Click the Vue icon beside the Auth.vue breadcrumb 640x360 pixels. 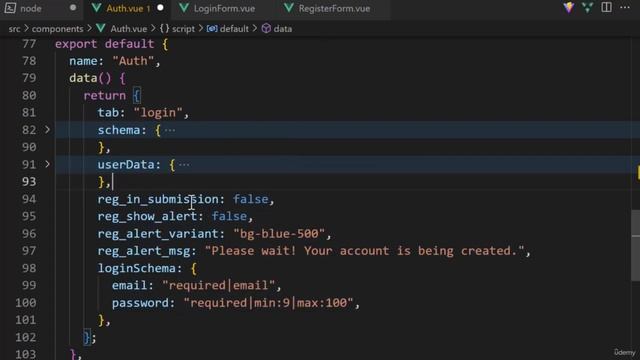101,28
